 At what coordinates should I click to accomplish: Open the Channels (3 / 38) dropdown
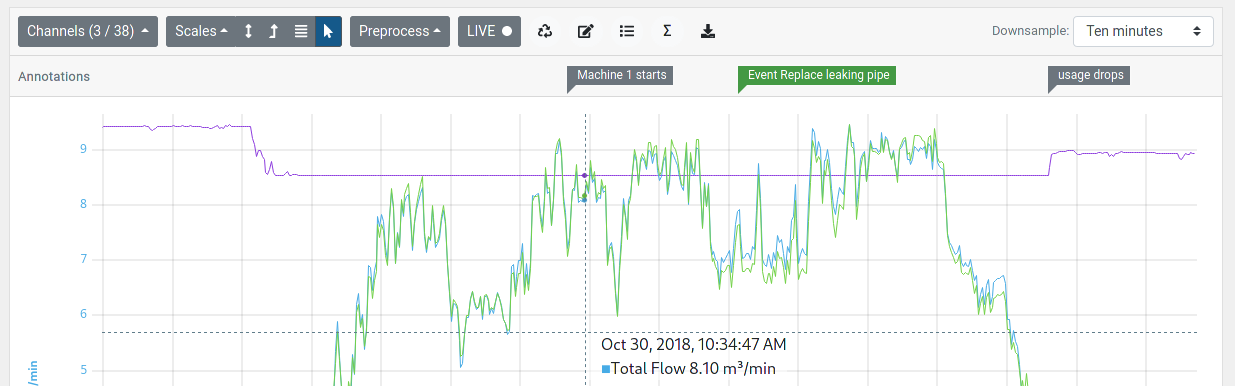click(x=88, y=31)
